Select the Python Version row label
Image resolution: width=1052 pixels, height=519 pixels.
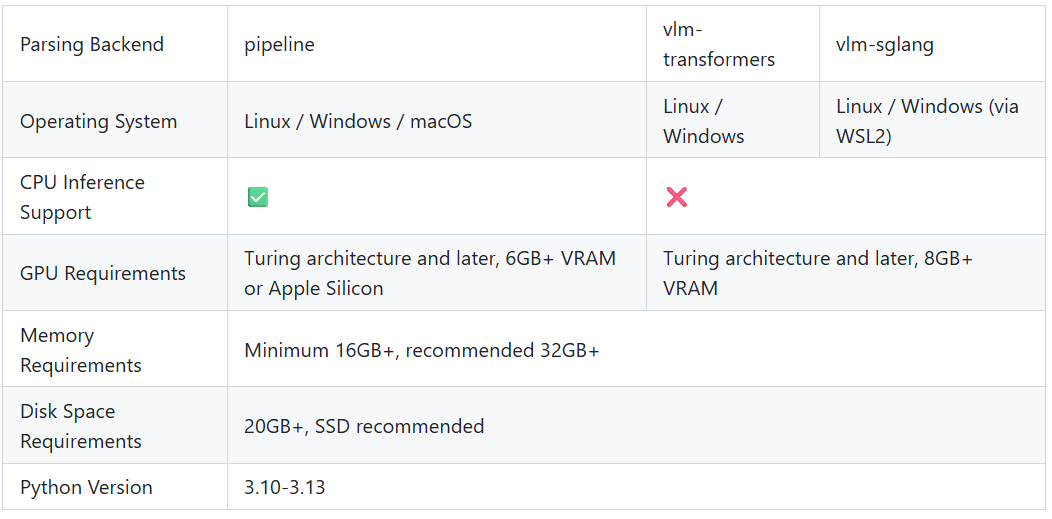[x=86, y=487]
